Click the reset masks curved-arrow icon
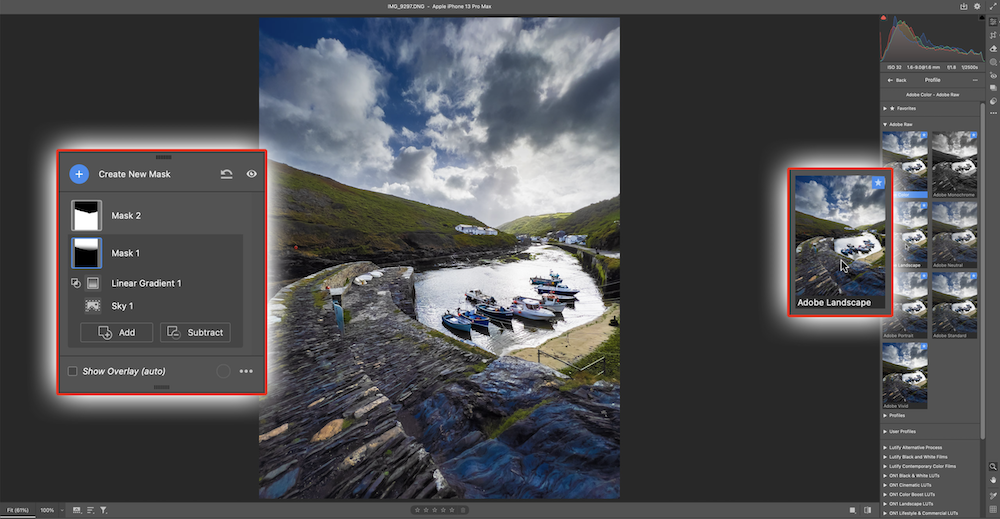Viewport: 1000px width, 519px height. 226,174
